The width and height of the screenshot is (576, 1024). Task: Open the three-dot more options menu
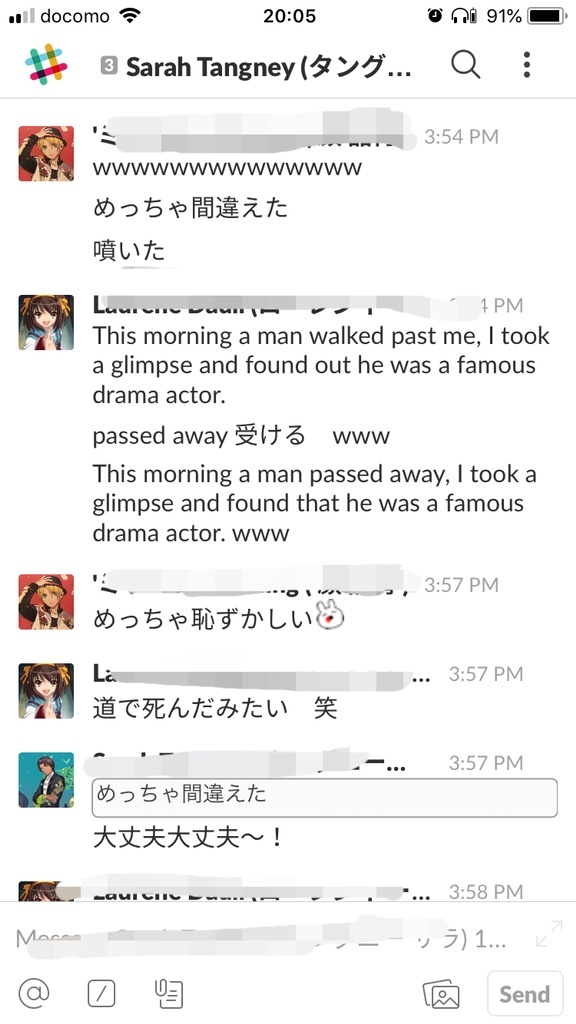pyautogui.click(x=526, y=65)
